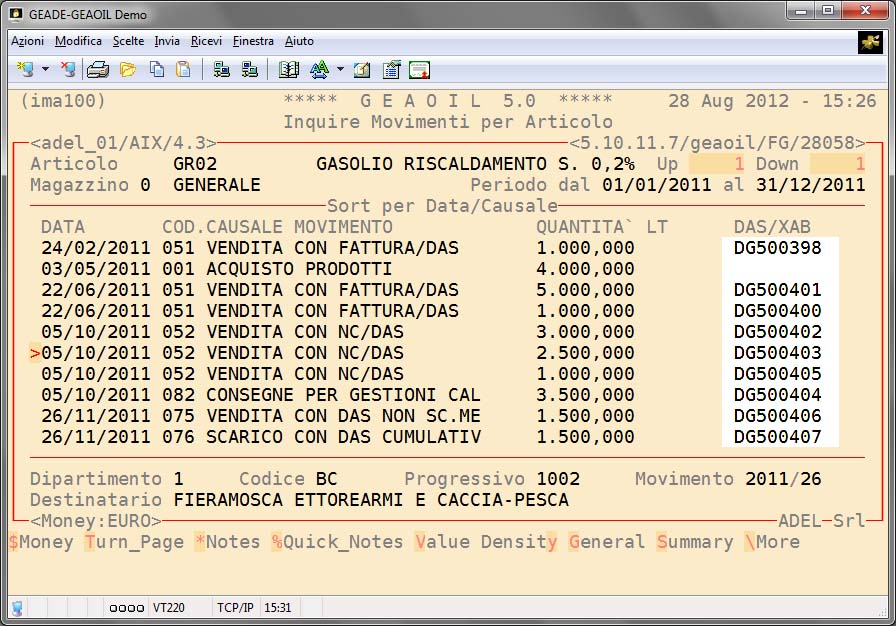Click the disconnect session icon
This screenshot has width=896, height=626.
click(67, 69)
